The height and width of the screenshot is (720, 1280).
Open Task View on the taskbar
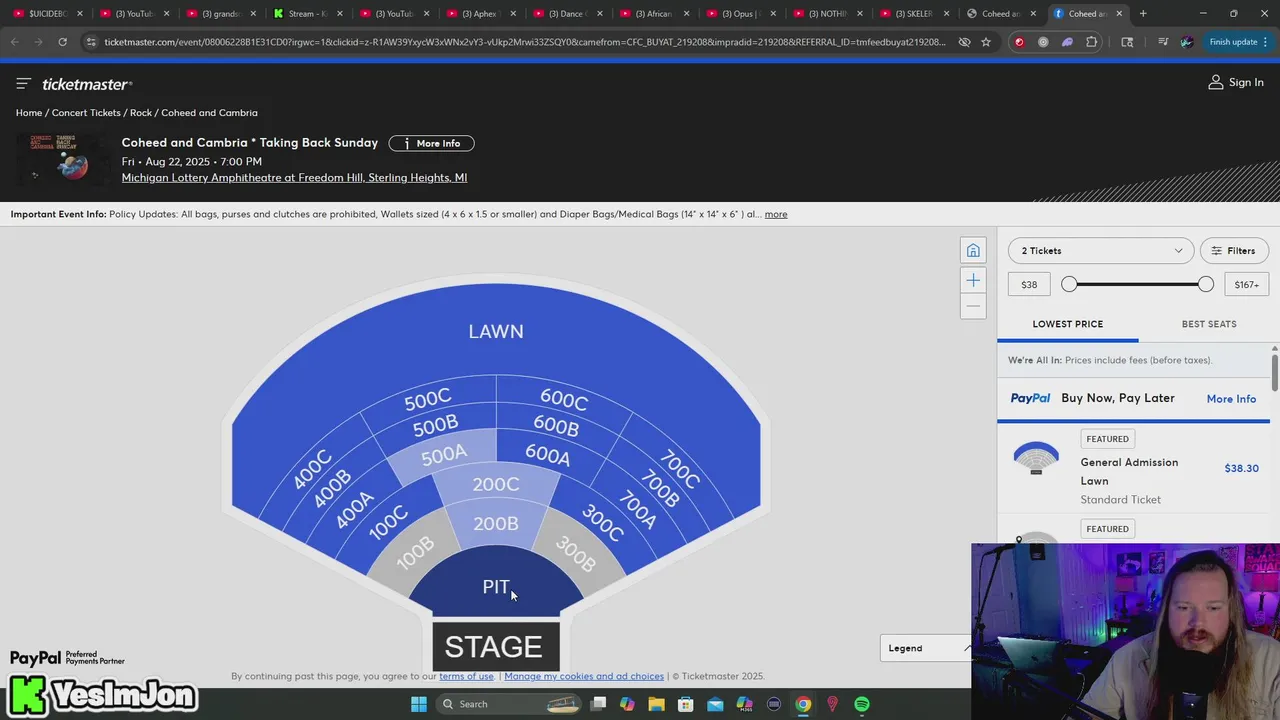(x=598, y=704)
